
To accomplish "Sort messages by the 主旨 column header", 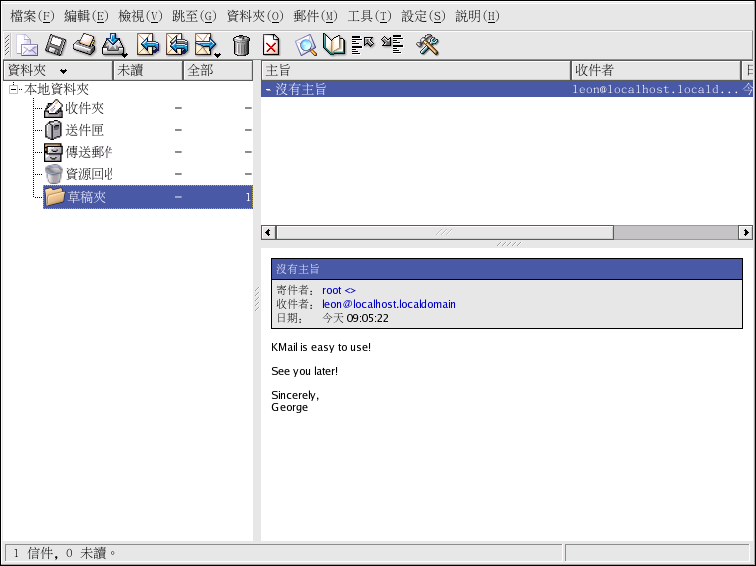I will 415,70.
